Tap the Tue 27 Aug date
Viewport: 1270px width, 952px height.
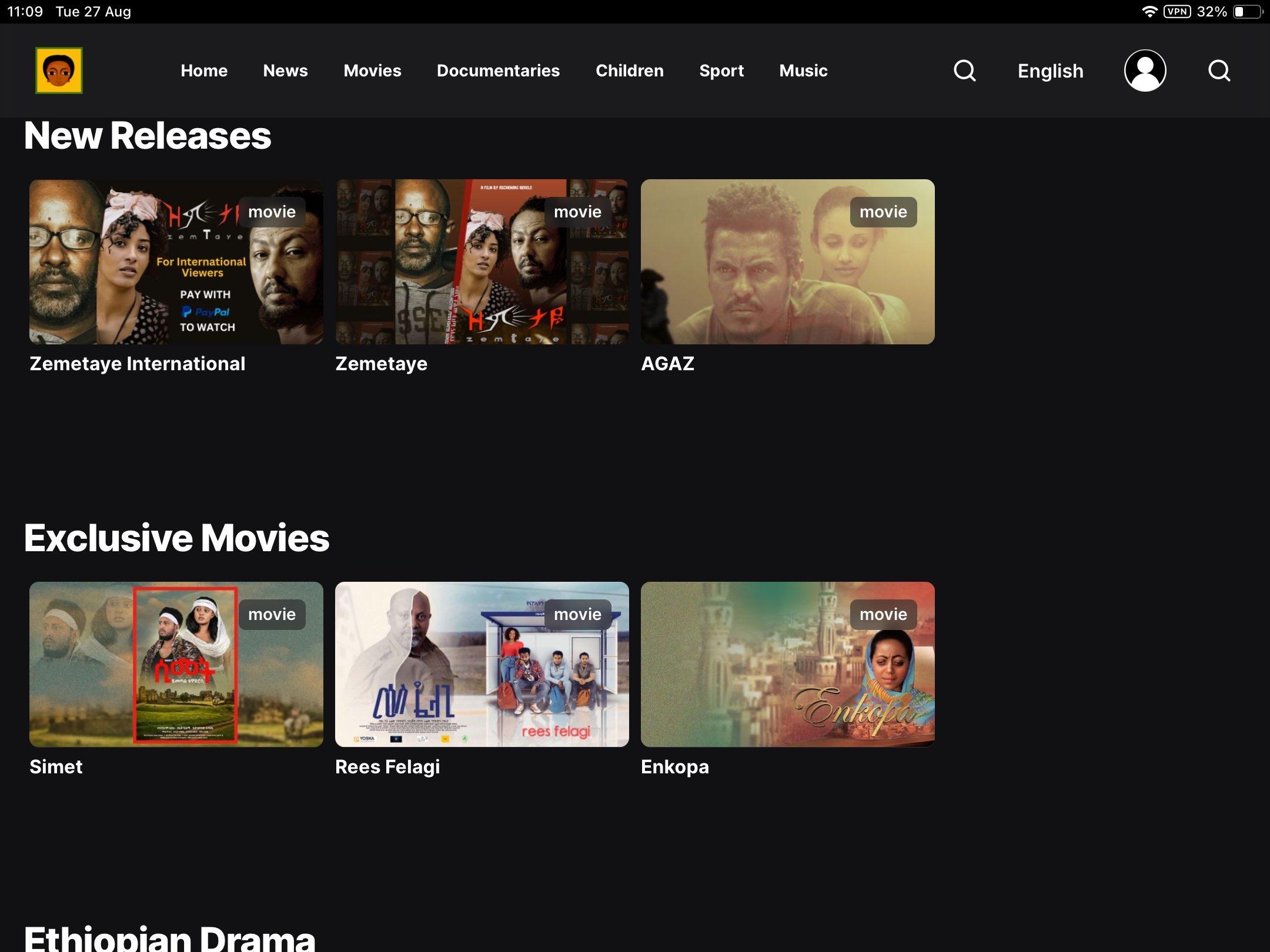tap(93, 12)
